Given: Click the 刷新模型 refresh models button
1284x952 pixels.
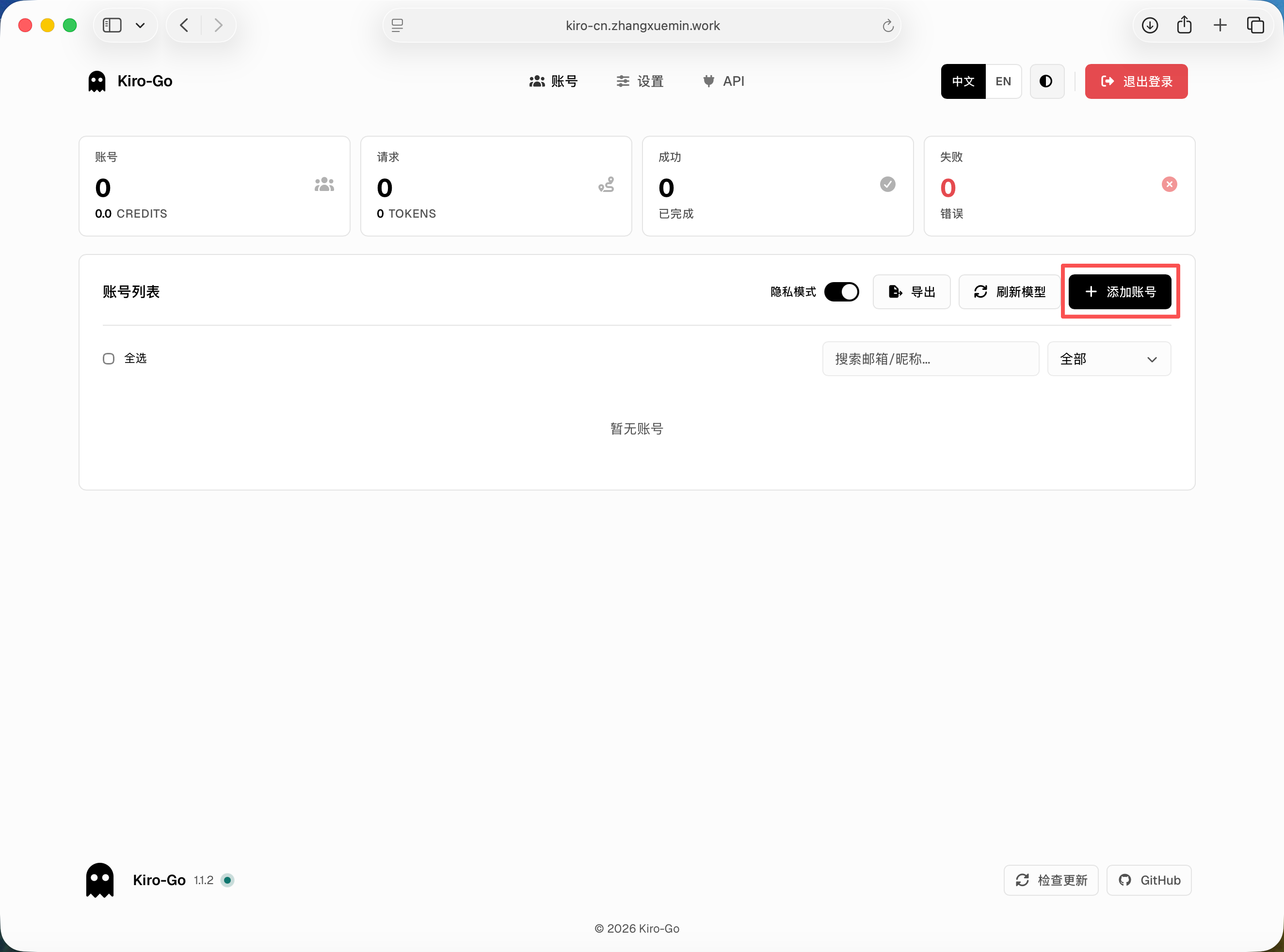Looking at the screenshot, I should (1009, 292).
